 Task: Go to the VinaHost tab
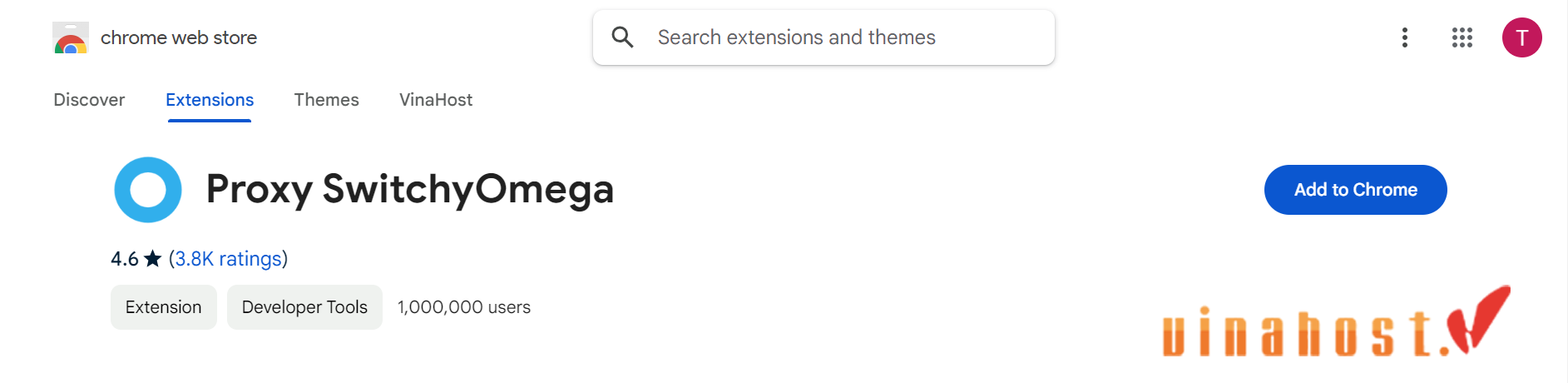coord(436,100)
